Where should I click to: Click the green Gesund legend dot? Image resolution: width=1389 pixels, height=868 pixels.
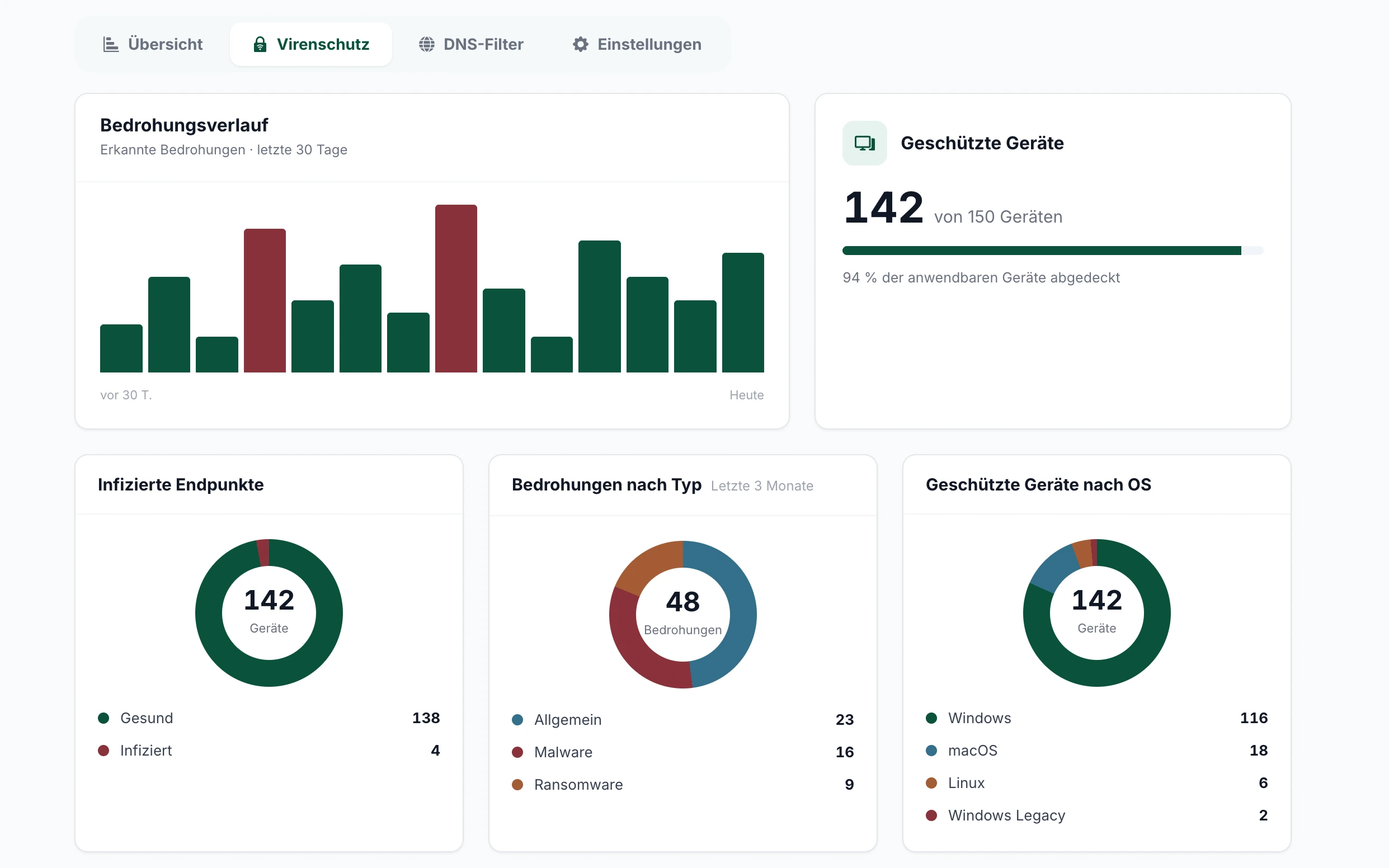(103, 718)
